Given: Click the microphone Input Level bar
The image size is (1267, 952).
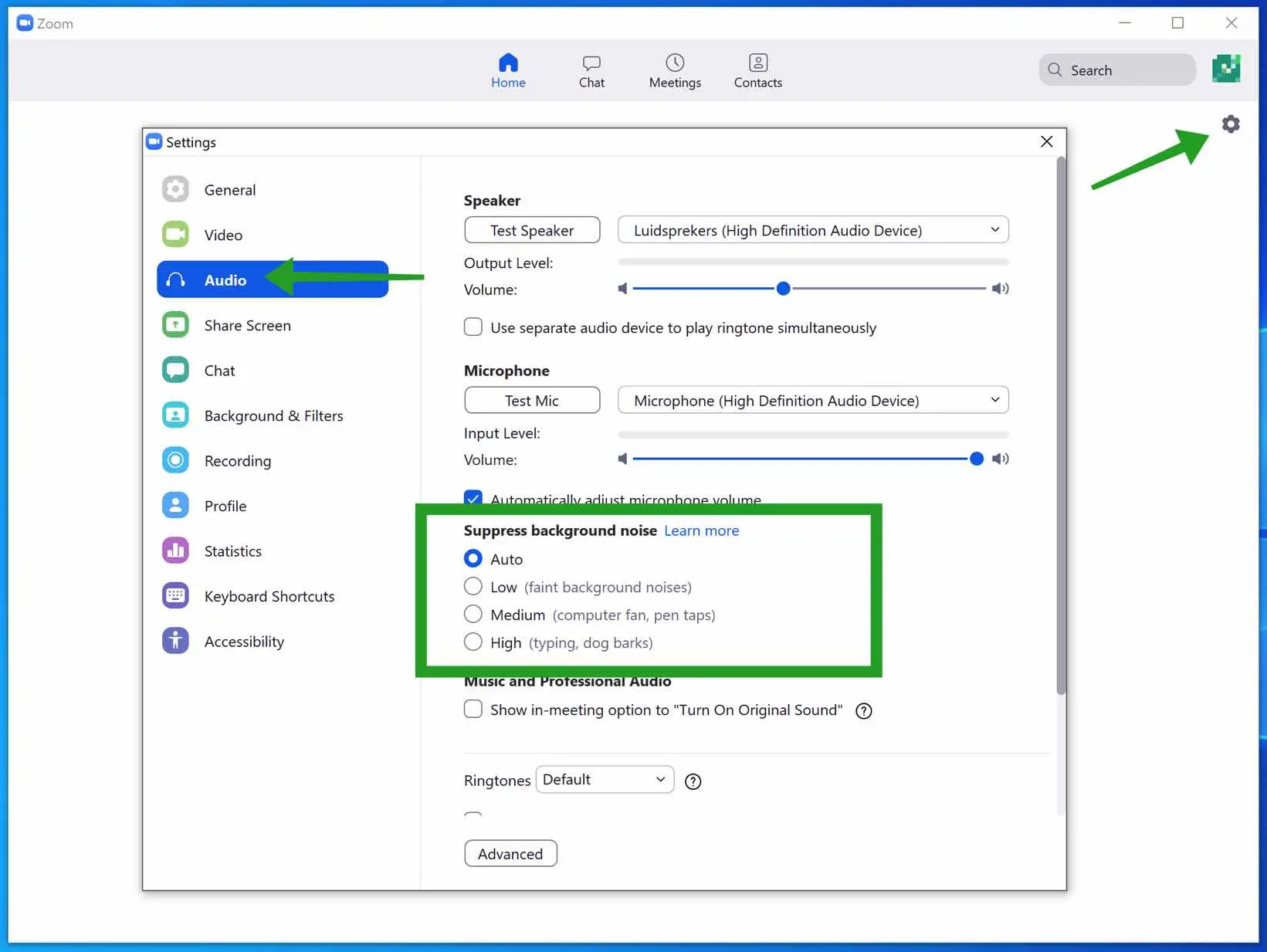Looking at the screenshot, I should click(x=813, y=435).
